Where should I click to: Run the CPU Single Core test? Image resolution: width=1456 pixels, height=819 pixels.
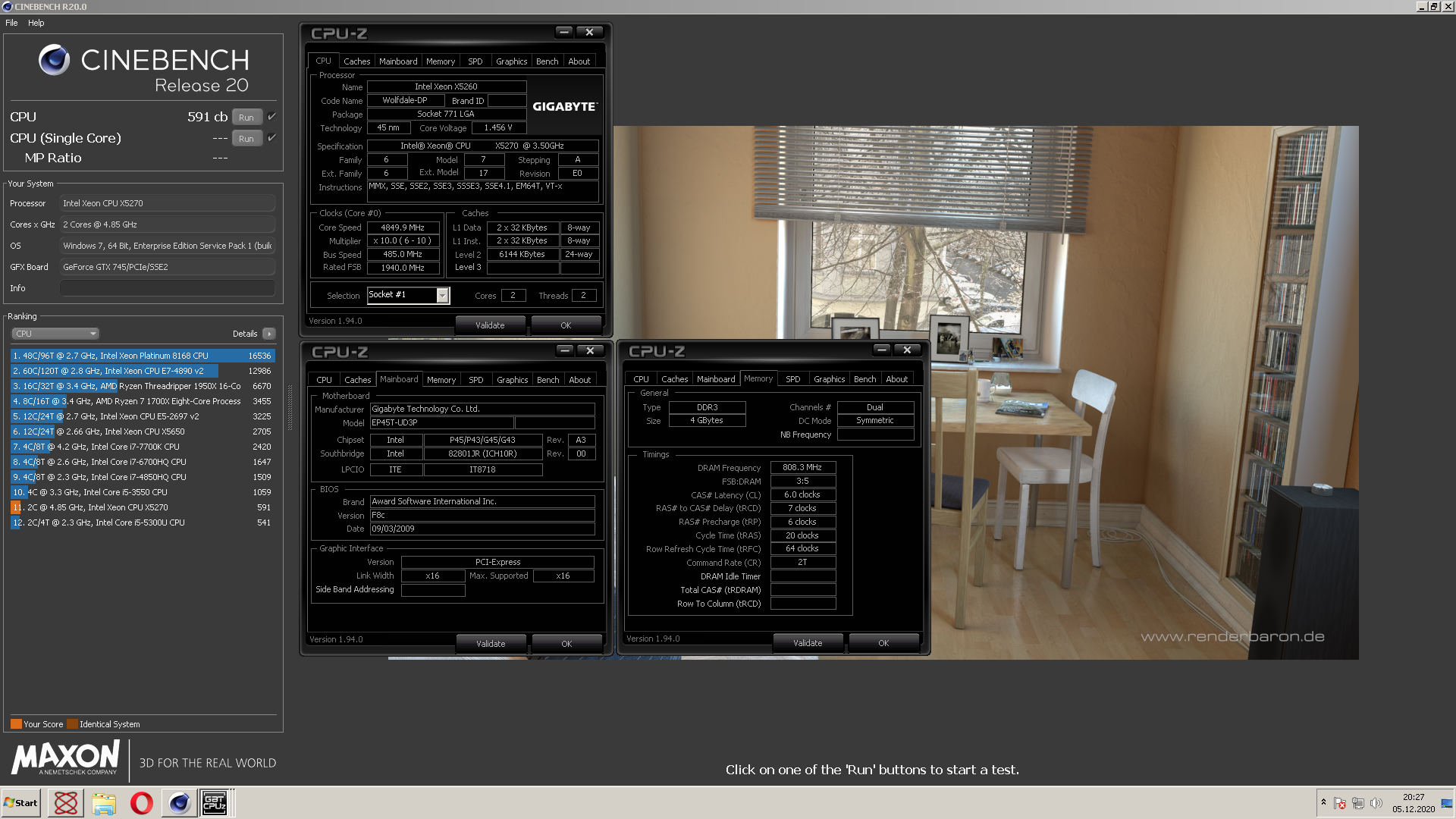246,139
